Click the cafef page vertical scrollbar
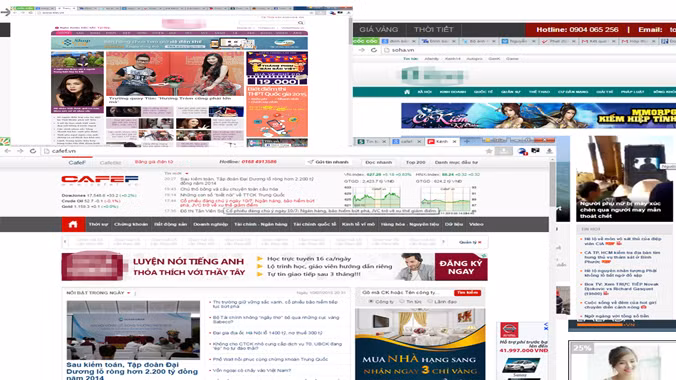 pyautogui.click(x=552, y=185)
